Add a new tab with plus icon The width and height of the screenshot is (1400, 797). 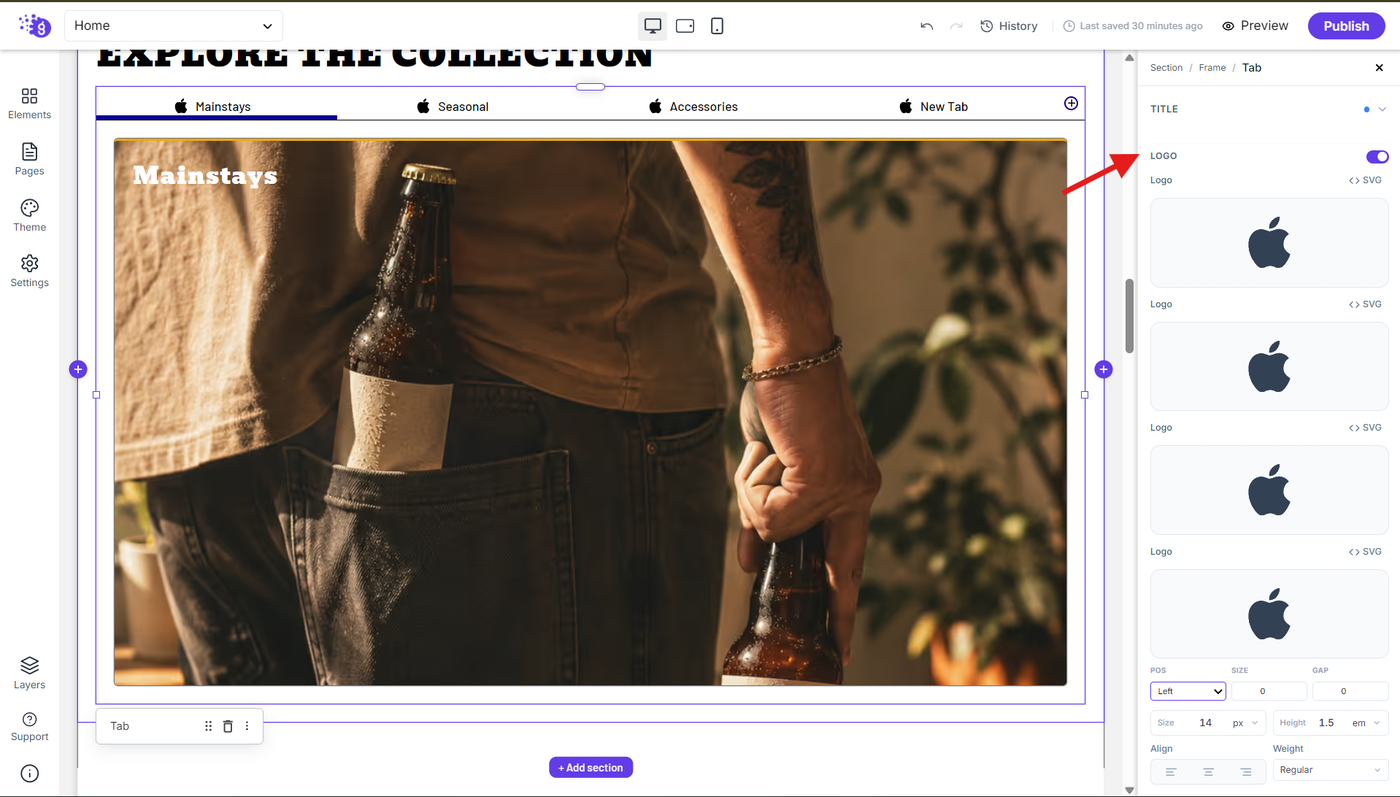[x=1071, y=103]
